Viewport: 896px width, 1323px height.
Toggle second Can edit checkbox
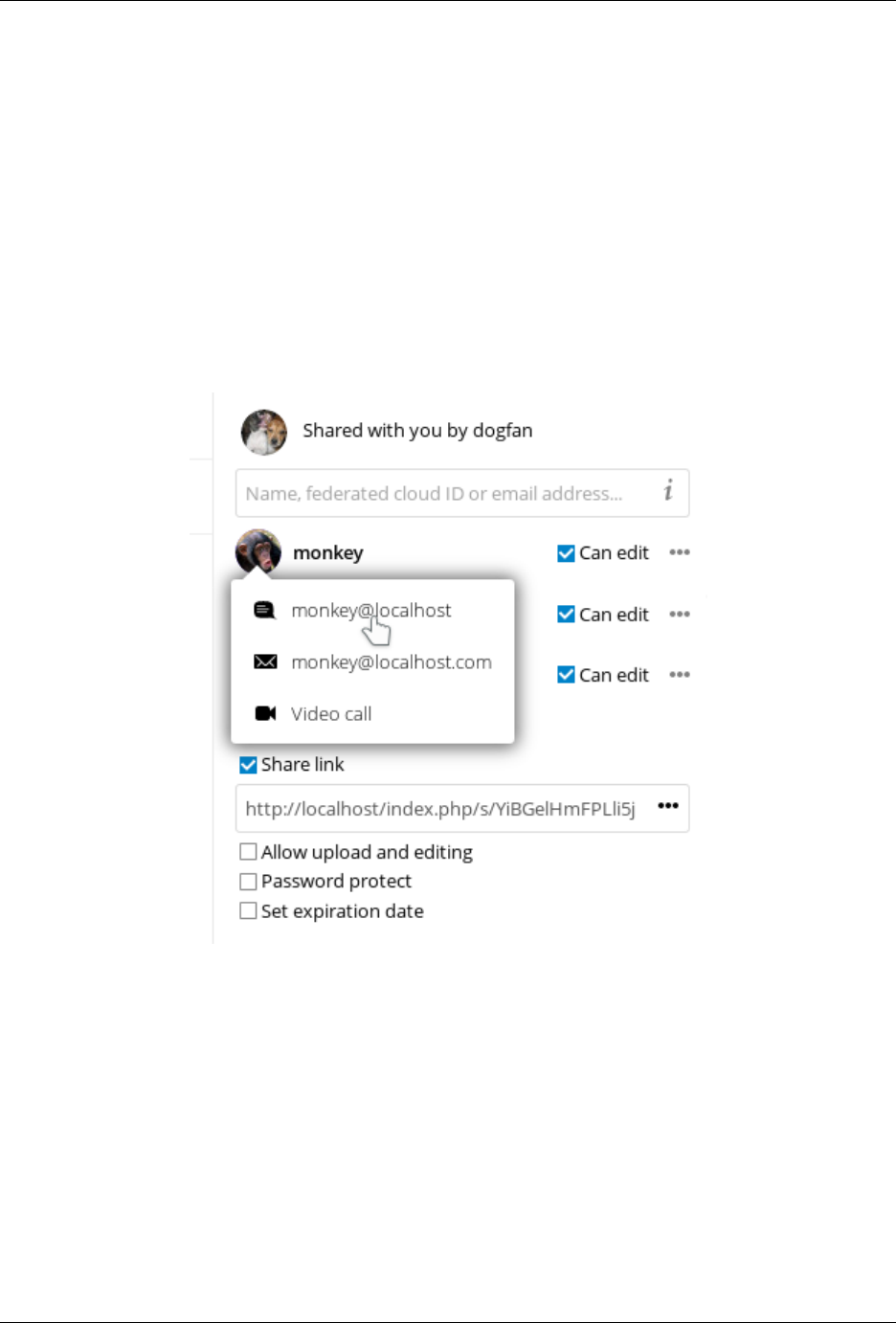(566, 615)
